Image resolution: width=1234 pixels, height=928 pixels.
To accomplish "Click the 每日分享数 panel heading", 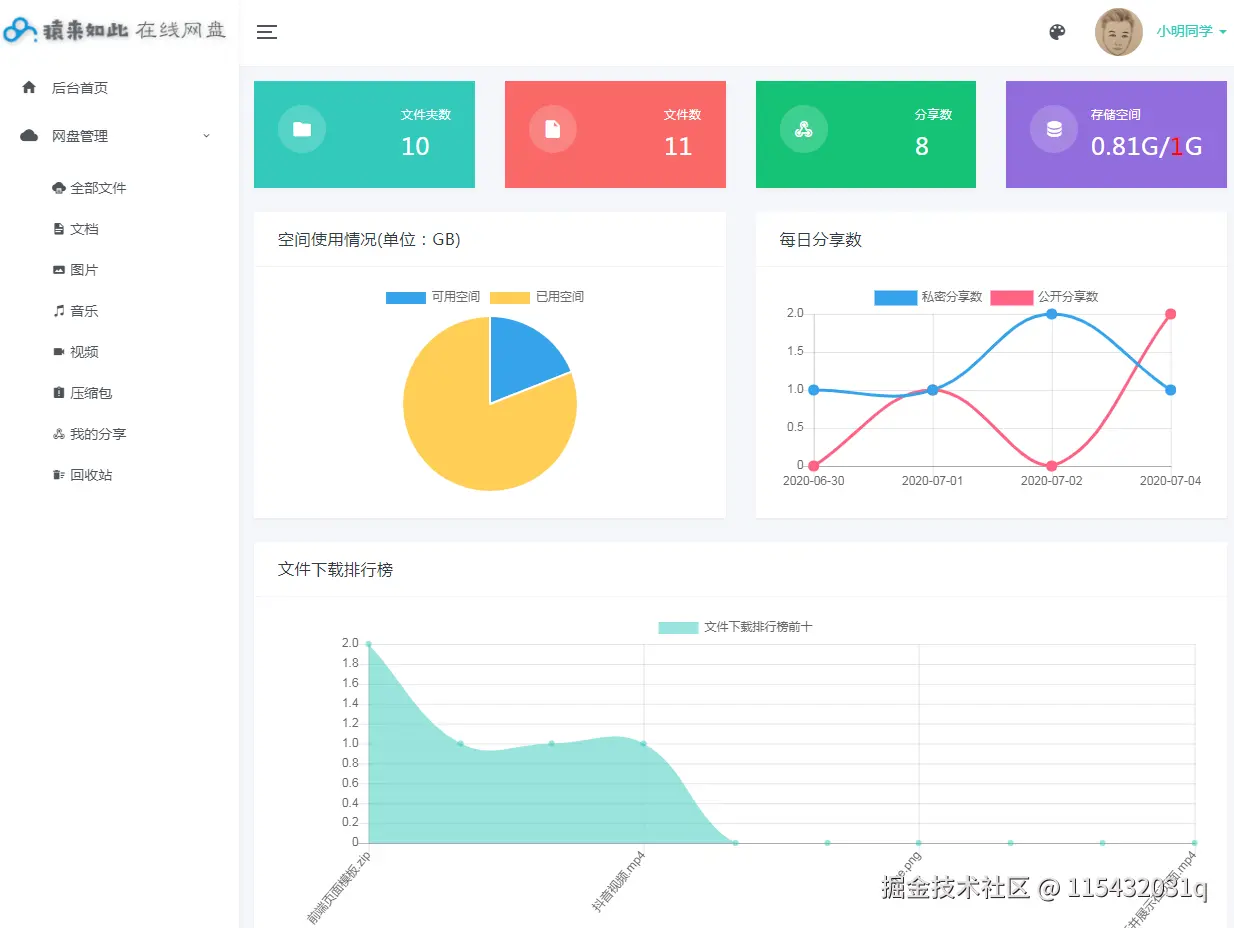I will pyautogui.click(x=820, y=240).
